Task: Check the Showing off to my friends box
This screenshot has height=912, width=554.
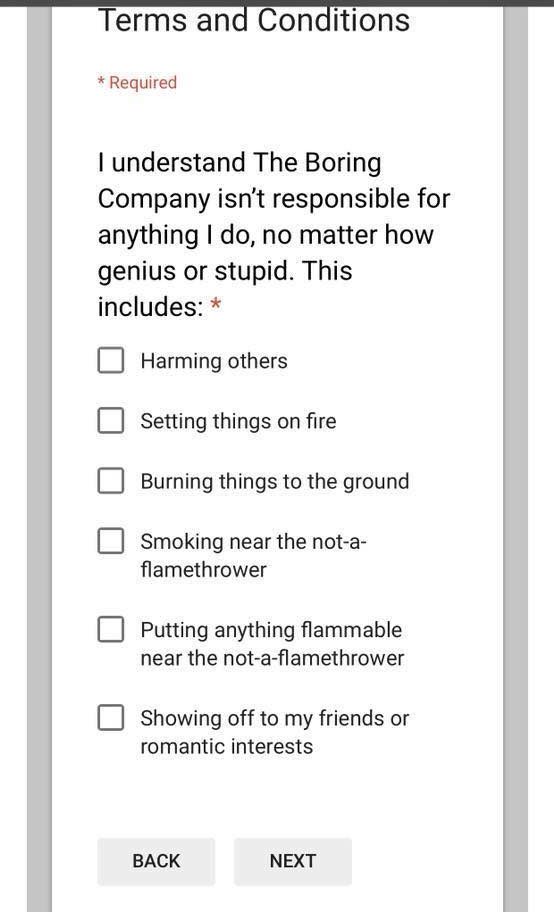Action: click(111, 717)
